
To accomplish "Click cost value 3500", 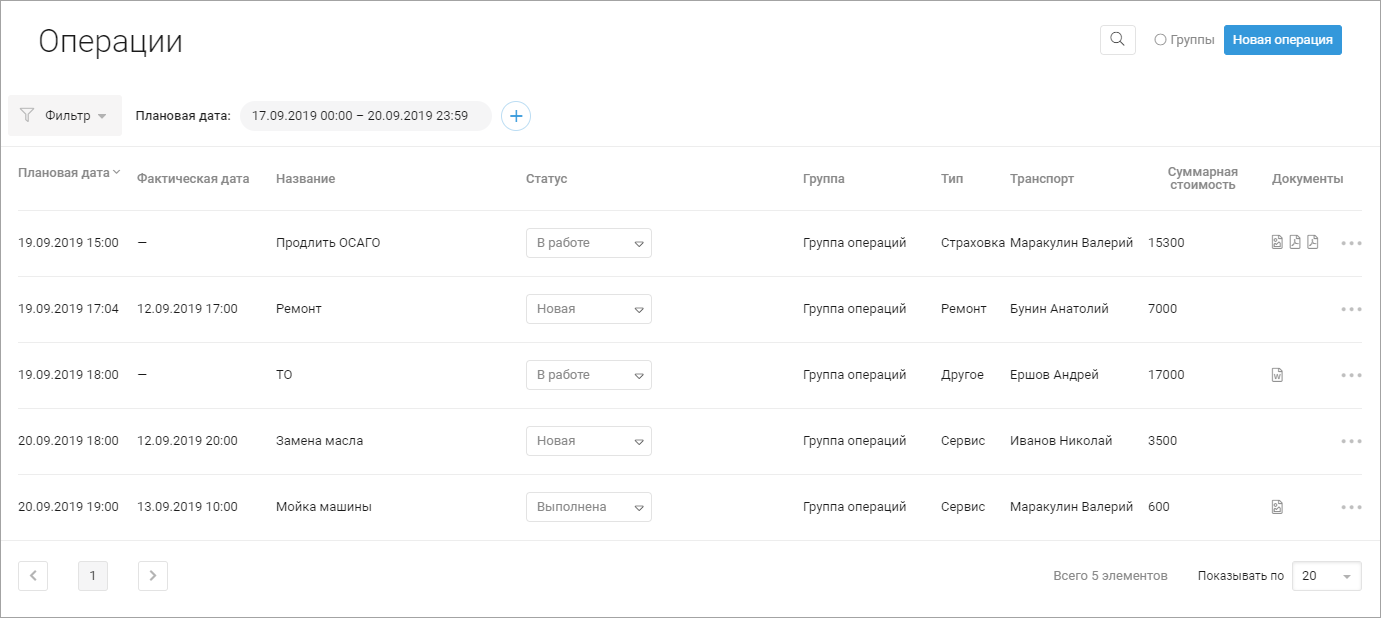I will 1163,441.
